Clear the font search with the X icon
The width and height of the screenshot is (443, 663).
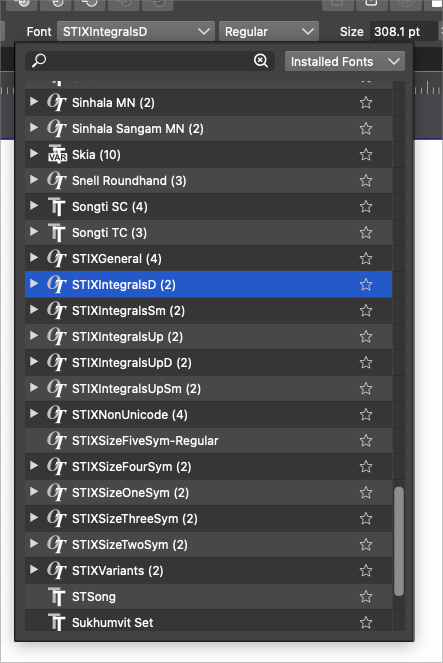pos(261,61)
